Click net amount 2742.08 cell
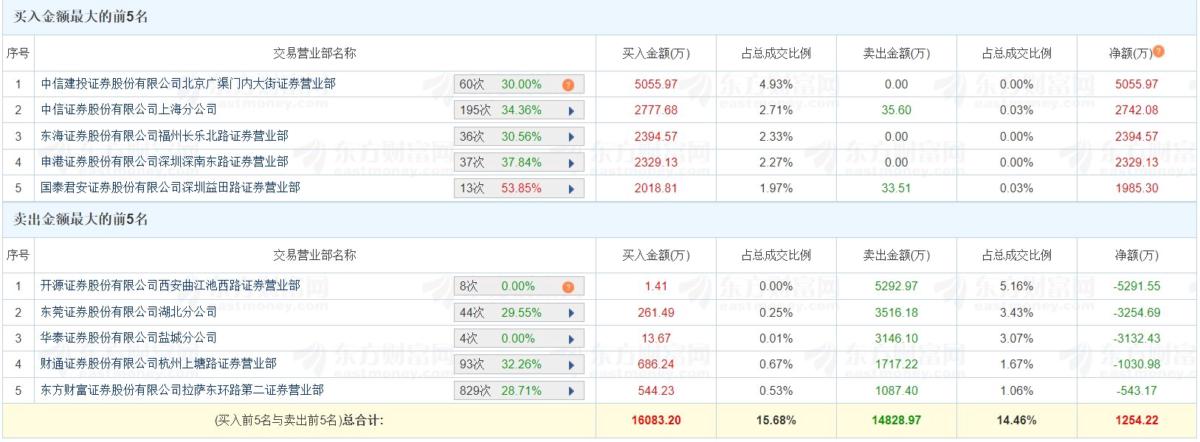This screenshot has height=442, width=1200. pyautogui.click(x=1136, y=110)
